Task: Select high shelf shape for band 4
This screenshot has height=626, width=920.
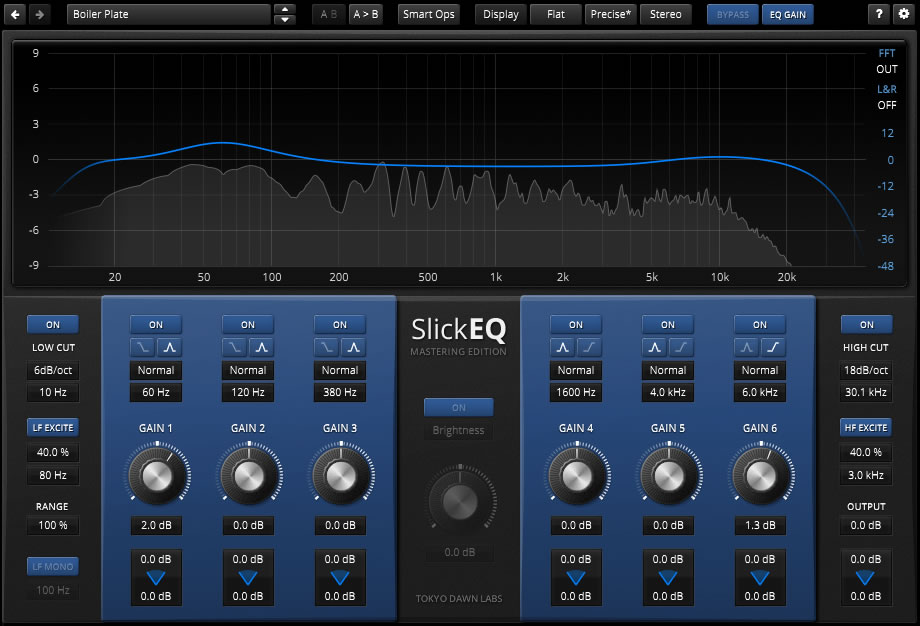Action: click(x=590, y=347)
